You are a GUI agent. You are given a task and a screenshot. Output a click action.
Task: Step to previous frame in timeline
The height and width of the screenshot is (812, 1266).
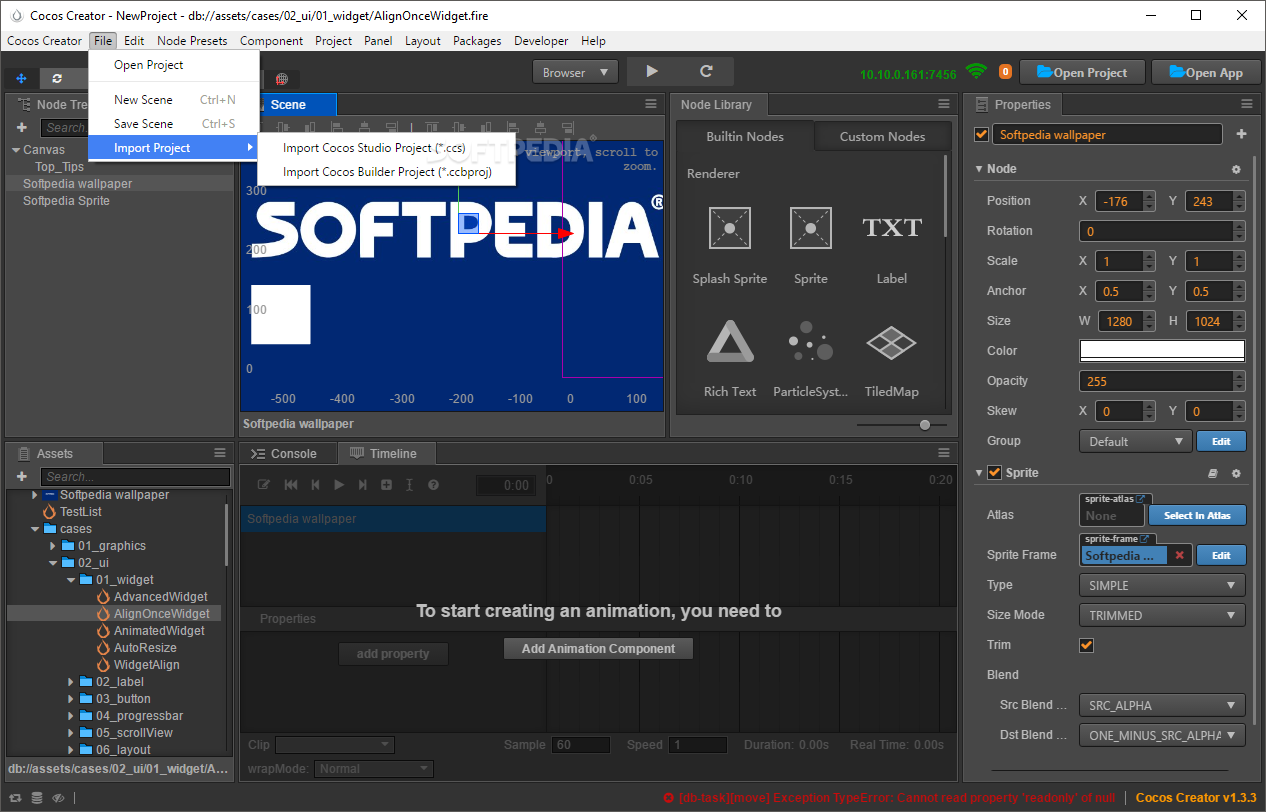[x=315, y=485]
